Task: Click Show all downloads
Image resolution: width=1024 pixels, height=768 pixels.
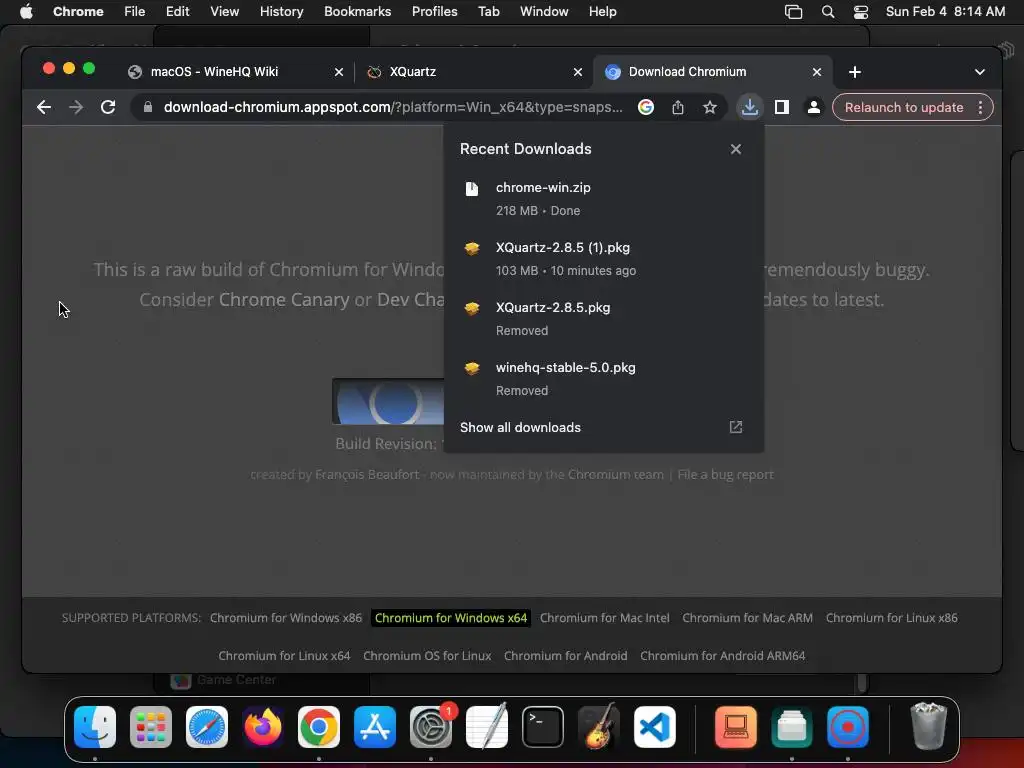Action: click(x=520, y=427)
